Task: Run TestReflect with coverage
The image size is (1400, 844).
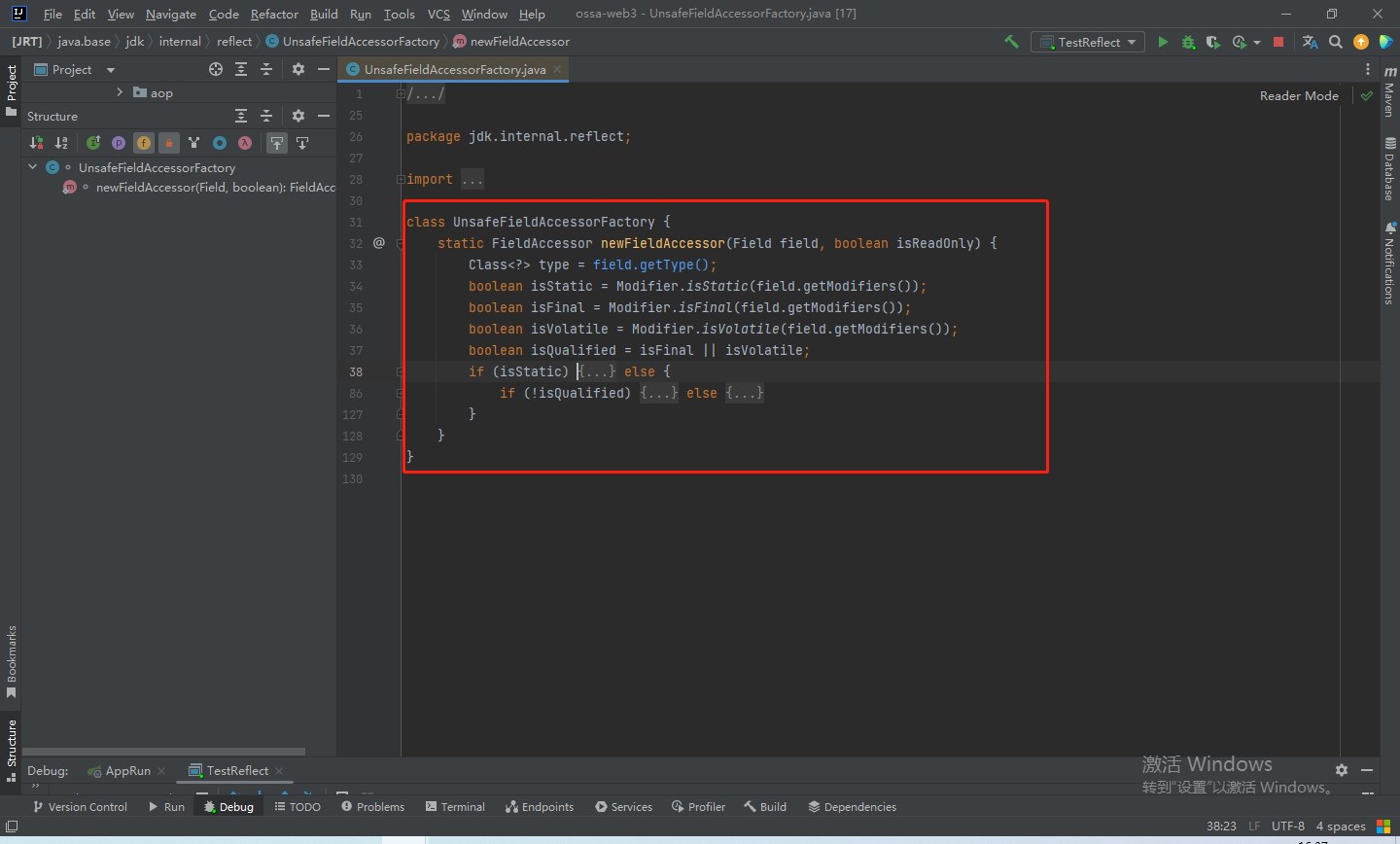Action: (1212, 42)
